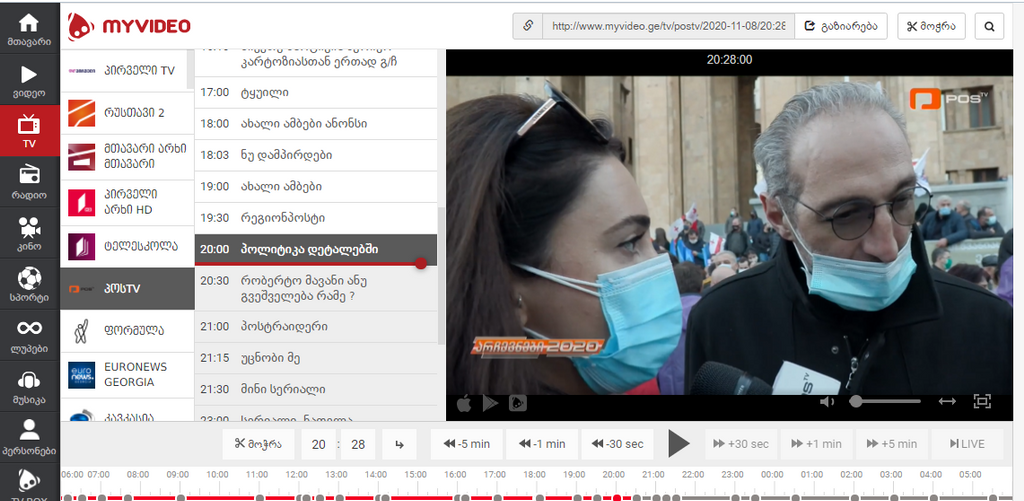
Task: Select ტელესკოლა channel
Action: point(127,246)
